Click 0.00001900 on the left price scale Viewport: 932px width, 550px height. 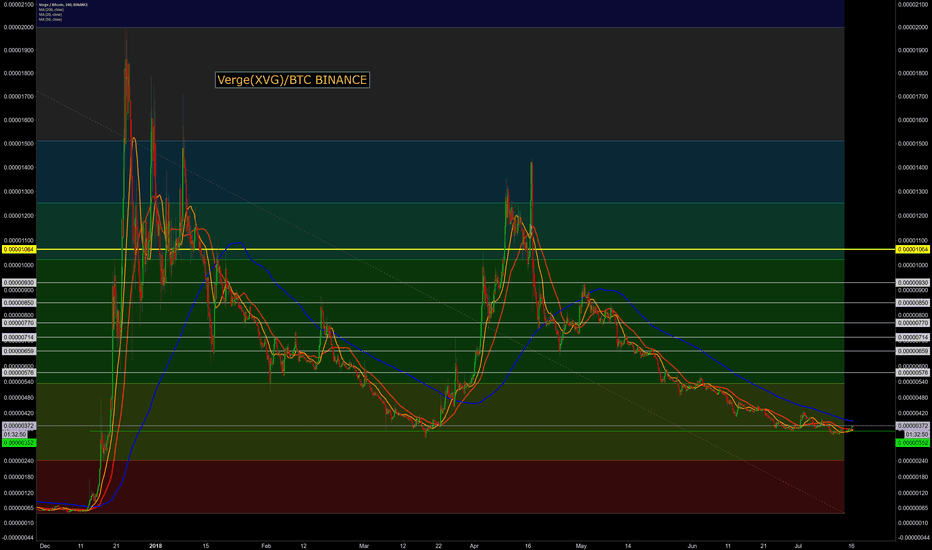tap(18, 51)
